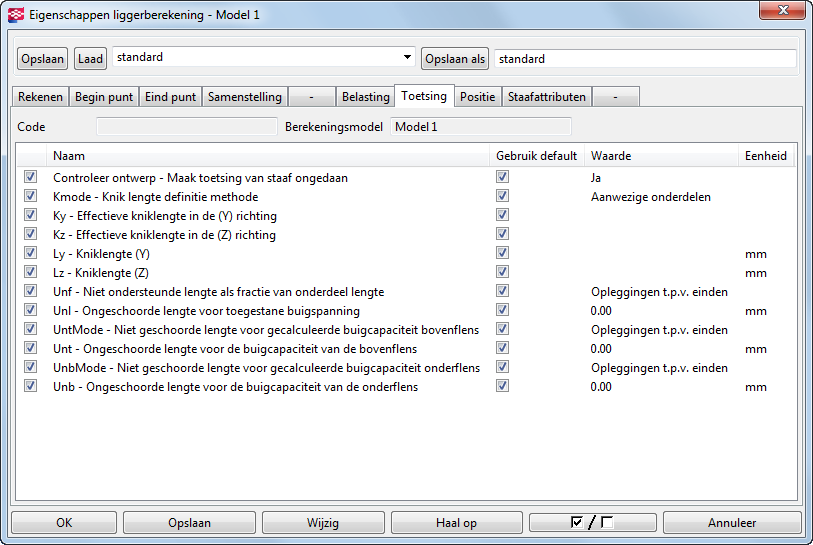The height and width of the screenshot is (545, 813).
Task: Disable Gebruik default for Ly Kniklengte
Action: (x=502, y=253)
